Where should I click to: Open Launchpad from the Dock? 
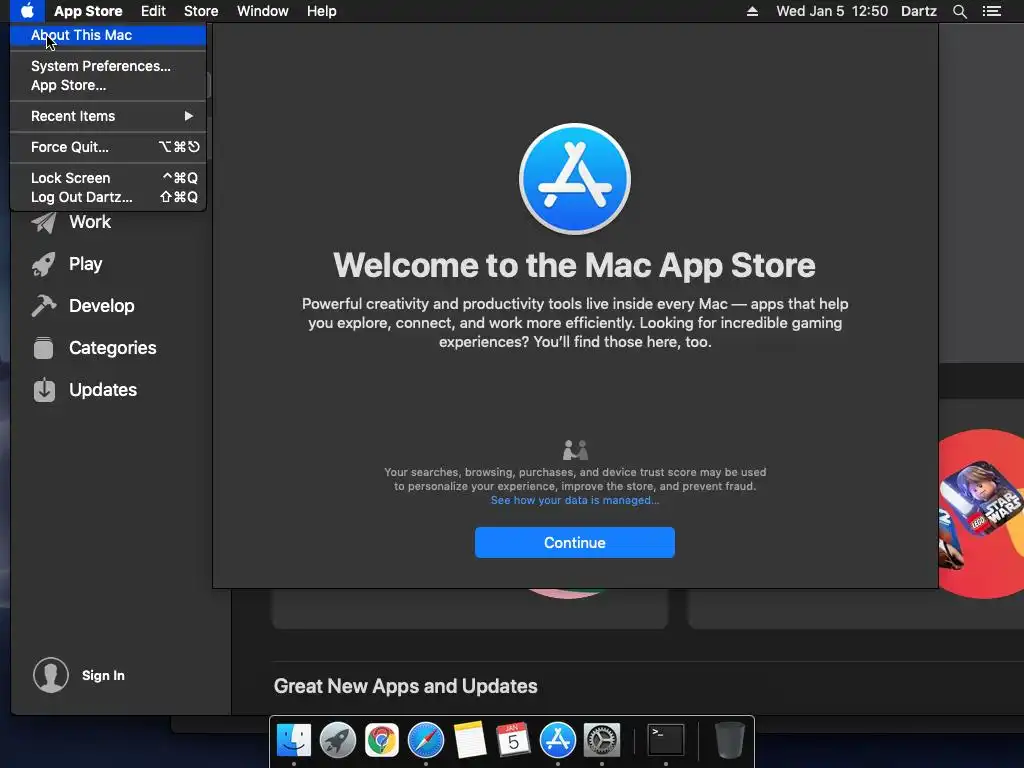(338, 740)
